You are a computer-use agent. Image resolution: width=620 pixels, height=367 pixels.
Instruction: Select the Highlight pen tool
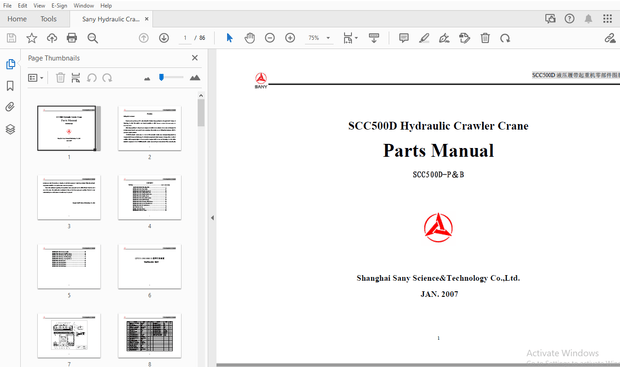(x=424, y=38)
